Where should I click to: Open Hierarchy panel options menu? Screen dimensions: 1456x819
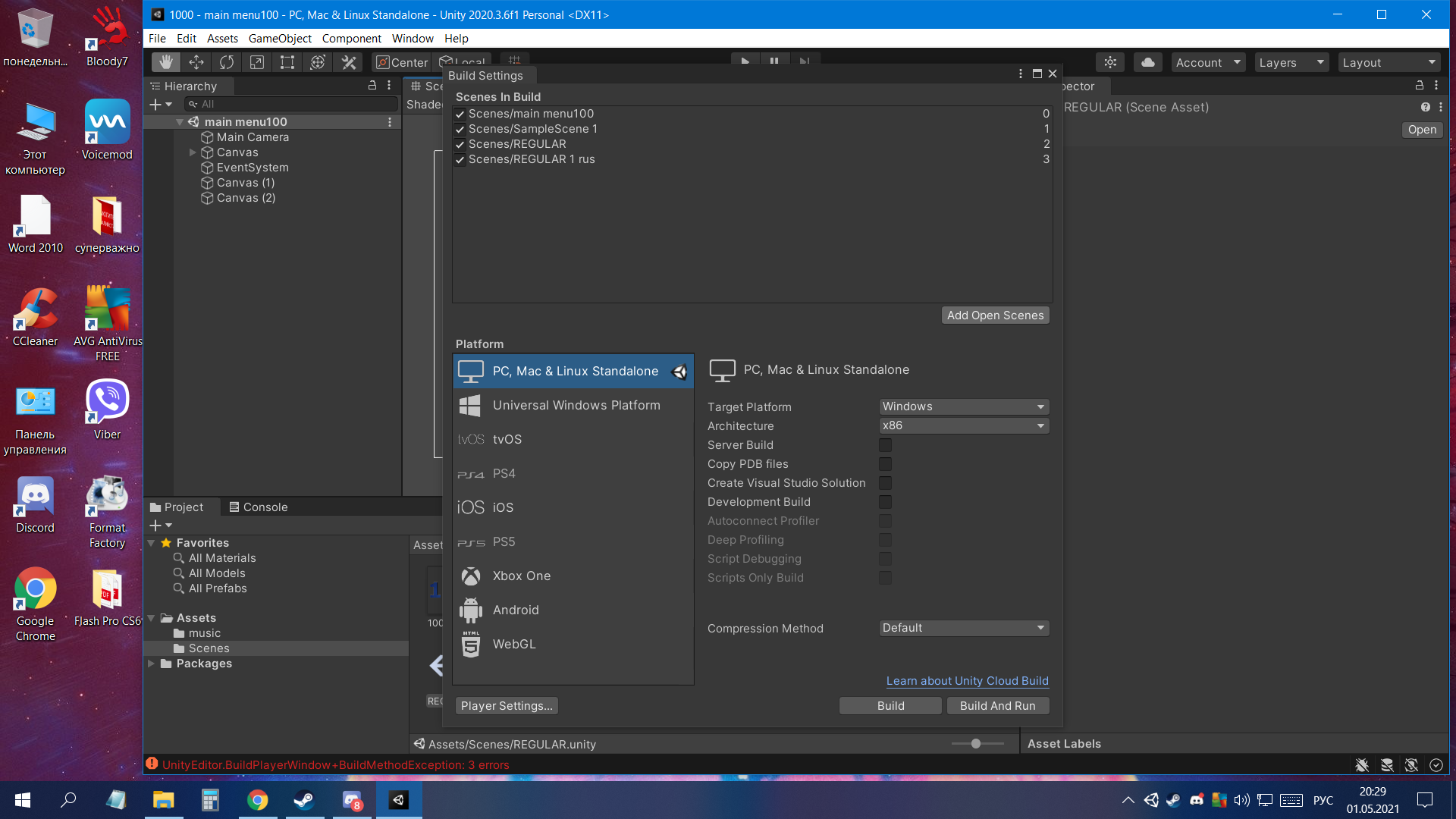pos(389,86)
